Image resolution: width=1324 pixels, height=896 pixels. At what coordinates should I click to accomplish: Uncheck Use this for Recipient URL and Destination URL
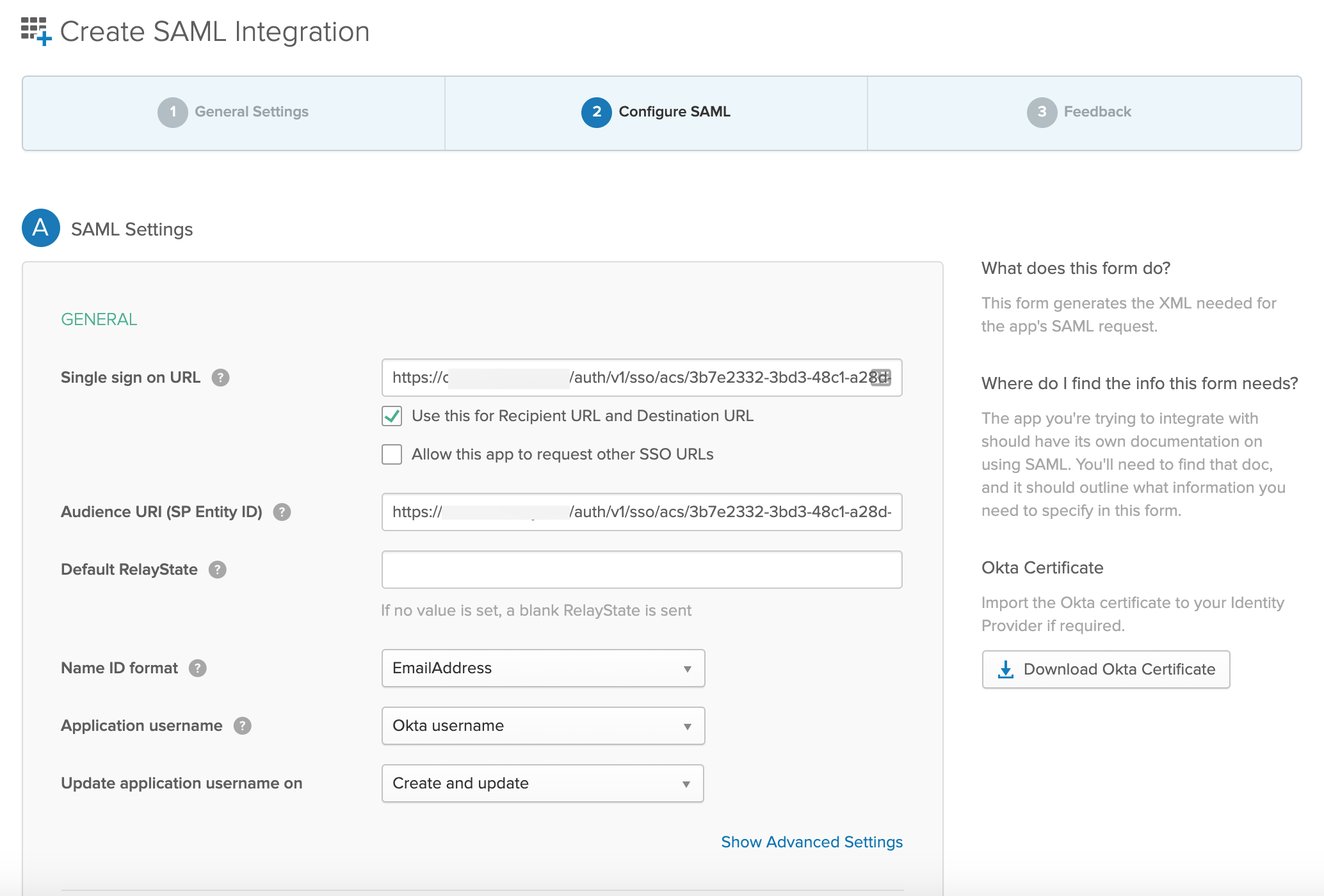[392, 416]
